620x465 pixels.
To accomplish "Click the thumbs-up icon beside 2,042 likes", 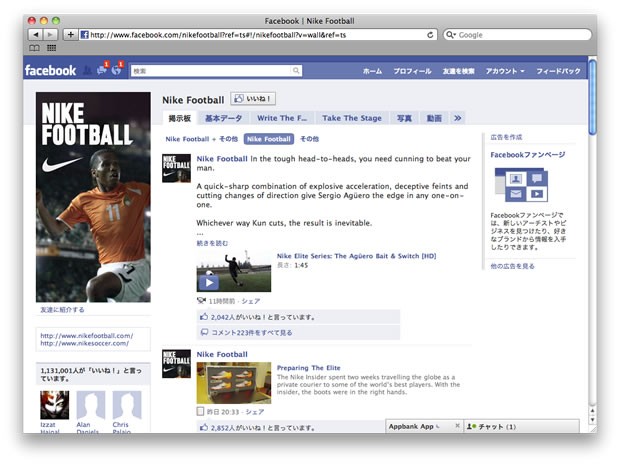I will point(204,317).
